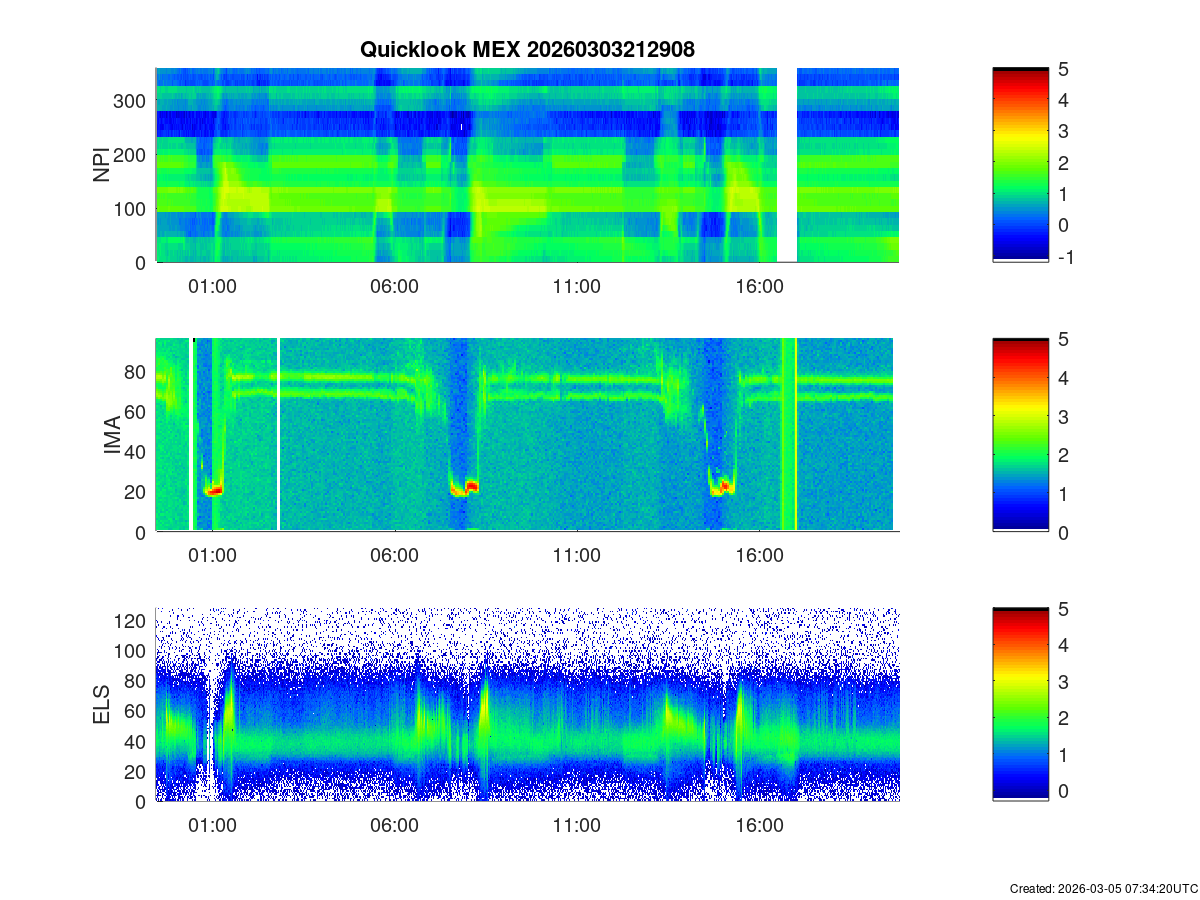Click the 11:00 tick label under IMA panel
This screenshot has width=1200, height=900.
click(577, 556)
